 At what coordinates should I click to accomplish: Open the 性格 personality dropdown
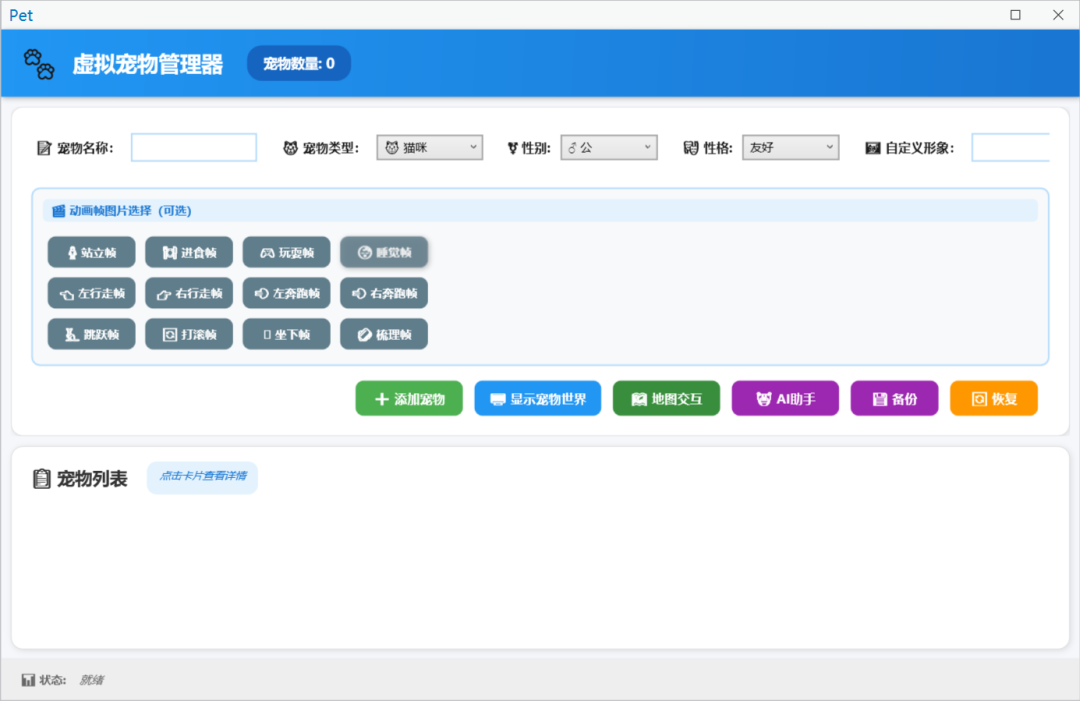790,148
